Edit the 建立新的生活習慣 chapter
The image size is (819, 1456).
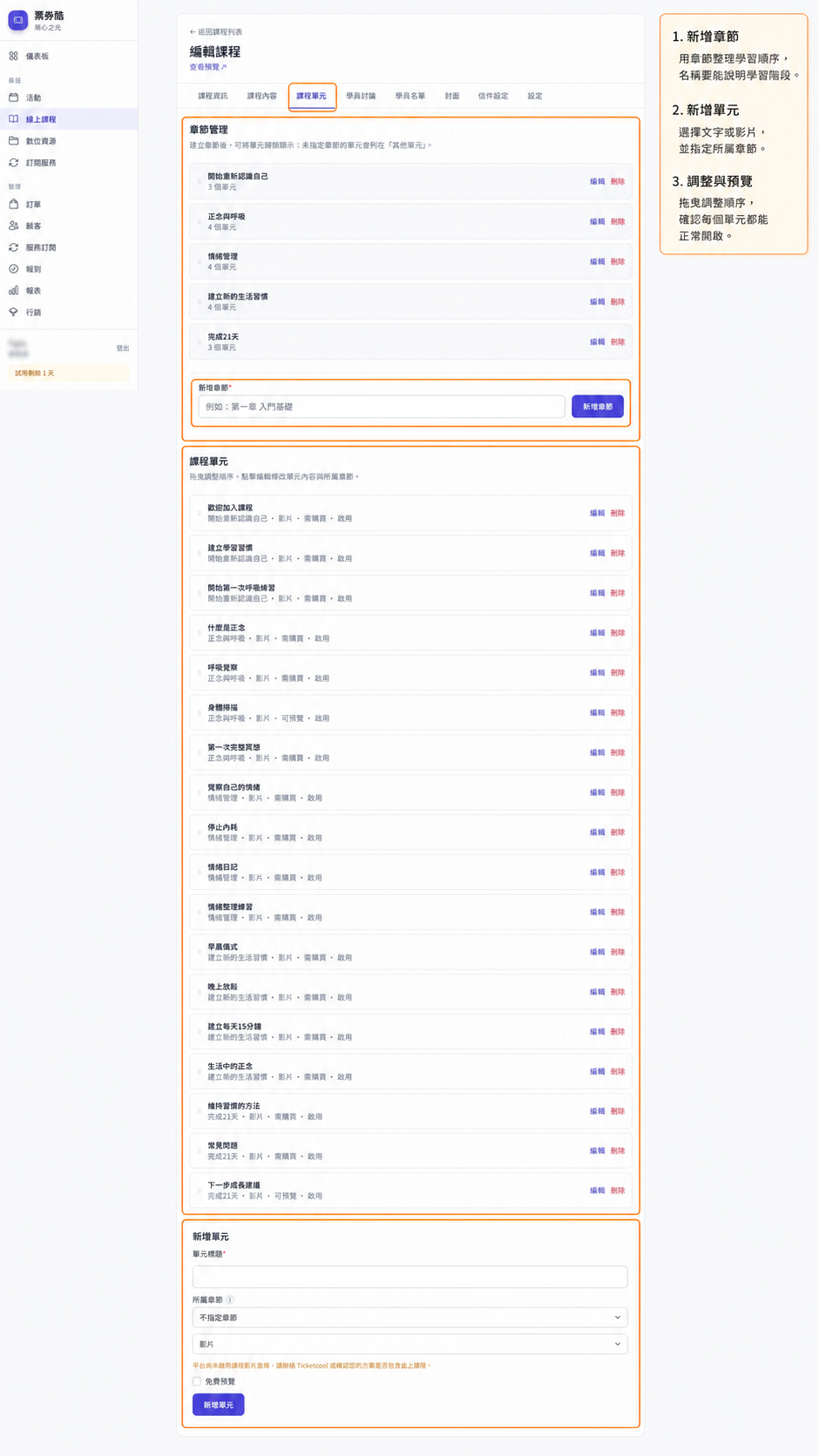597,302
